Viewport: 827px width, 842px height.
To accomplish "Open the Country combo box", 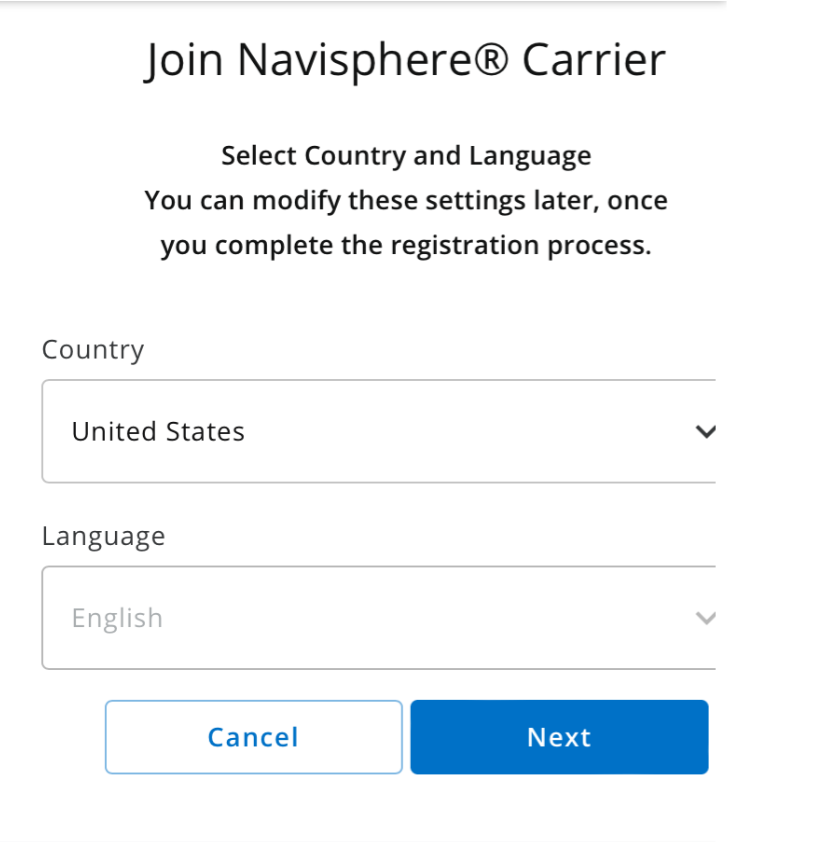I will pos(380,431).
